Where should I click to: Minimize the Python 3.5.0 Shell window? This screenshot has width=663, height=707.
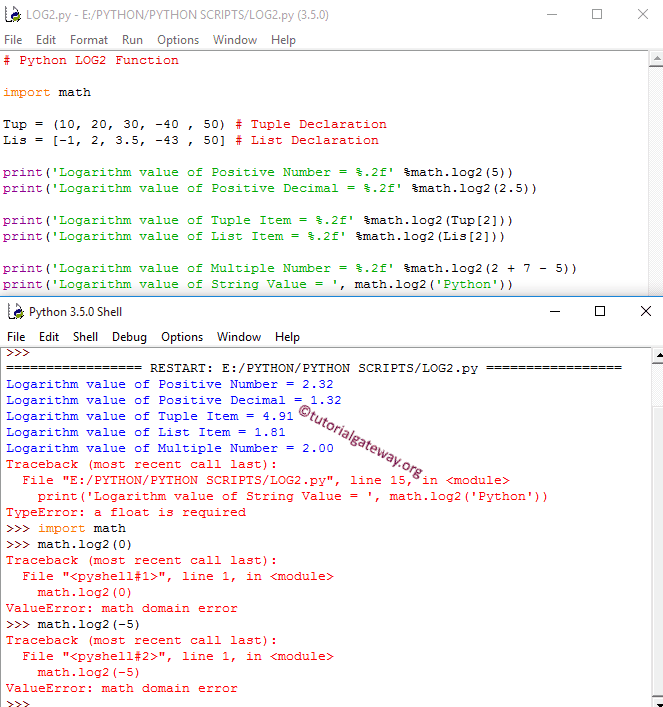[x=555, y=311]
